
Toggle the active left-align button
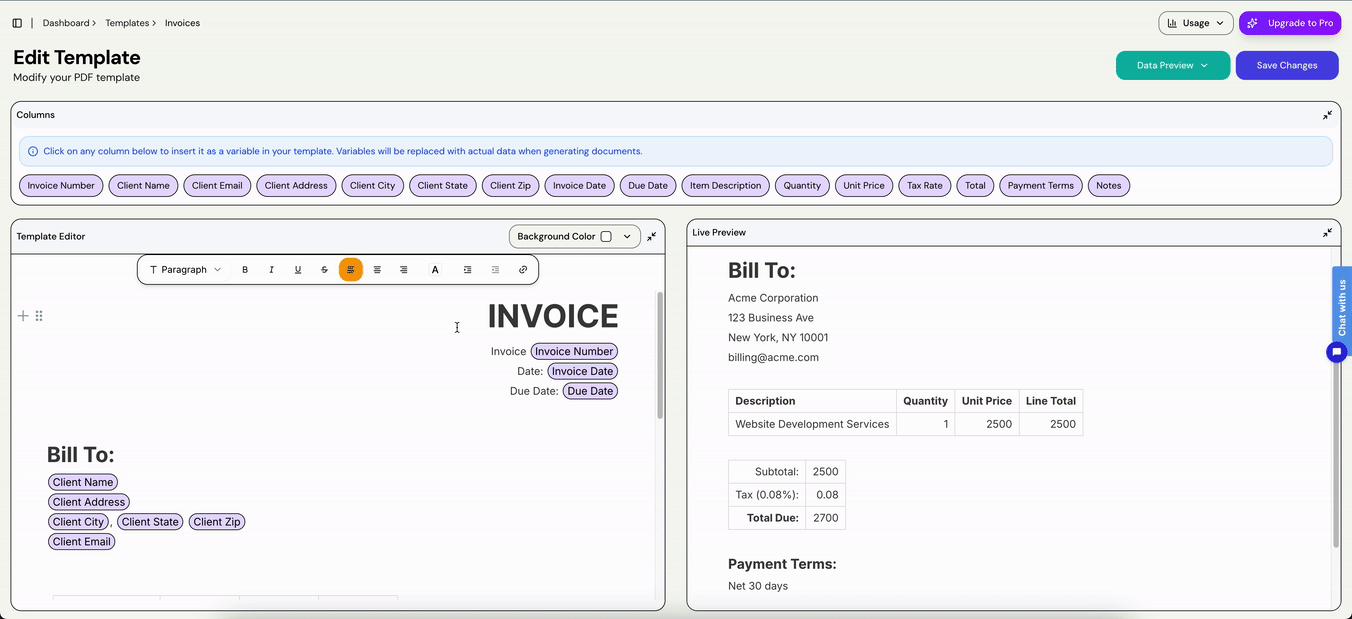point(351,270)
